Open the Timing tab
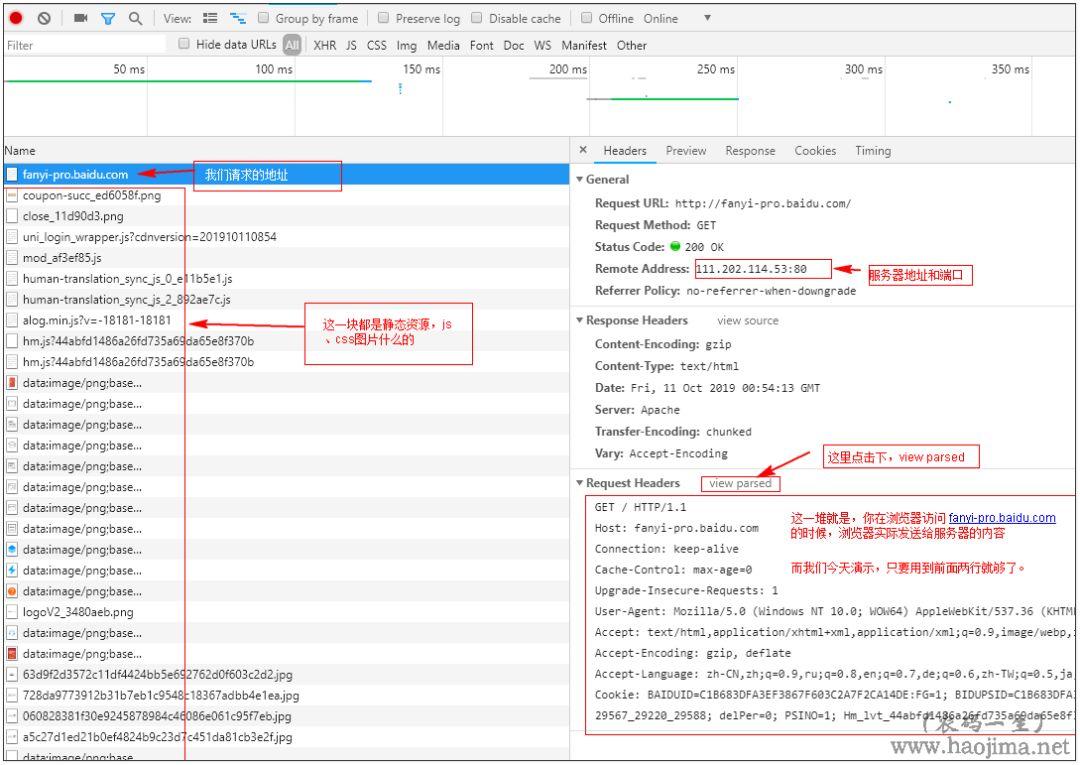The width and height of the screenshot is (1080, 765). (872, 150)
